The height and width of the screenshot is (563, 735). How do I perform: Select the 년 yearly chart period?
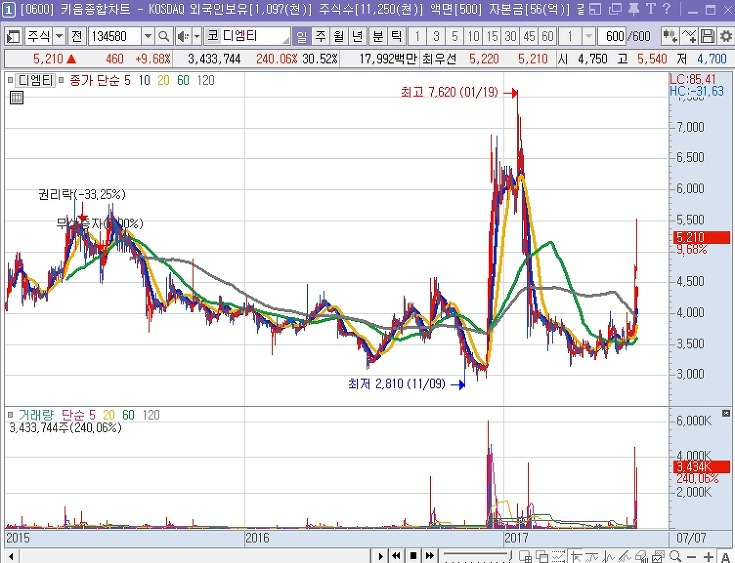358,36
